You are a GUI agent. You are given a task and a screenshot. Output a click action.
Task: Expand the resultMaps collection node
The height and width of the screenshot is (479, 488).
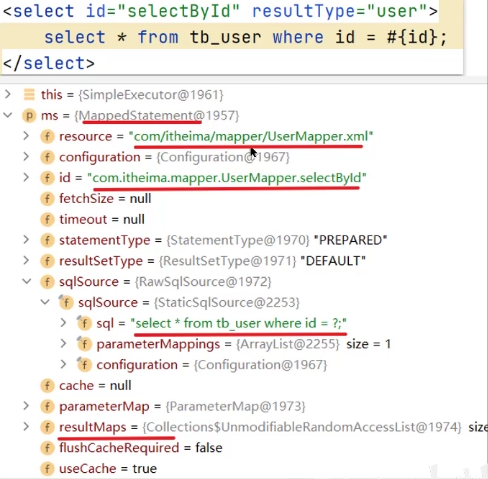26,427
